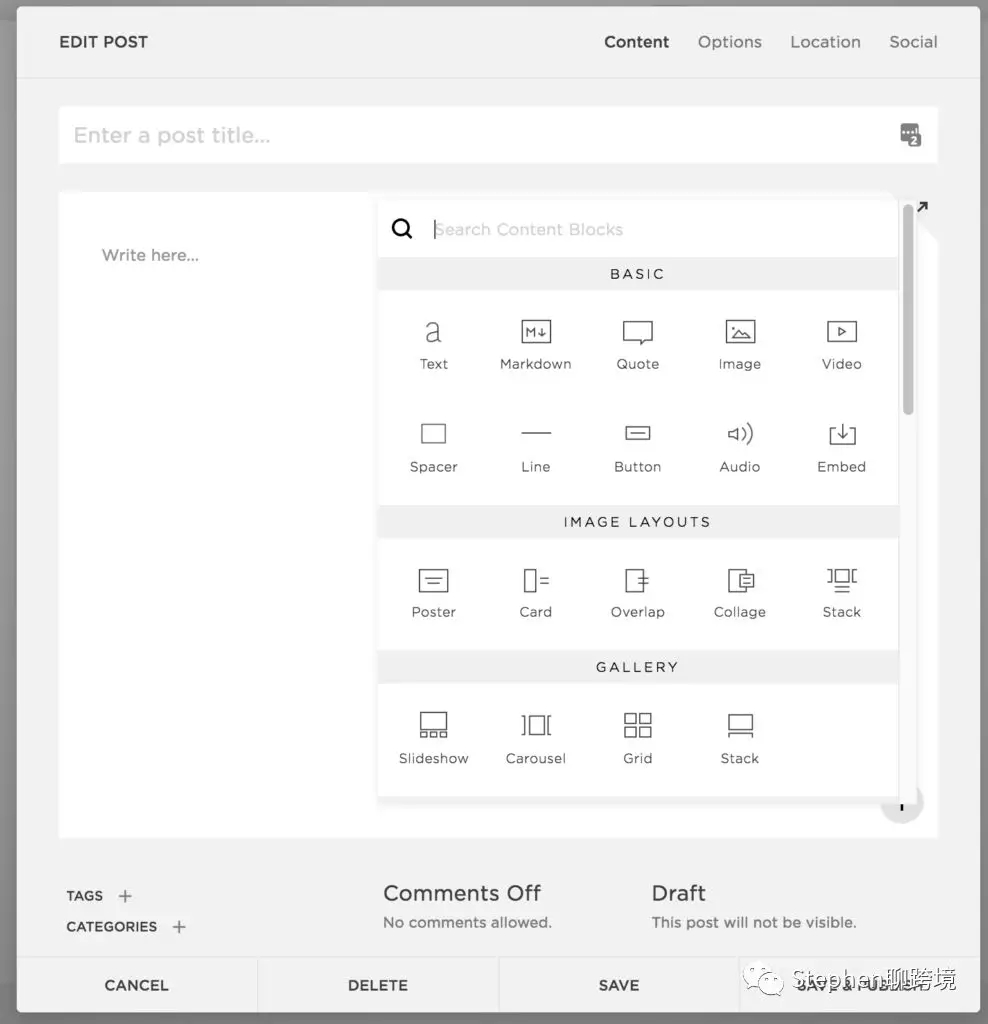Add a Slideshow gallery
The image size is (988, 1024).
433,733
